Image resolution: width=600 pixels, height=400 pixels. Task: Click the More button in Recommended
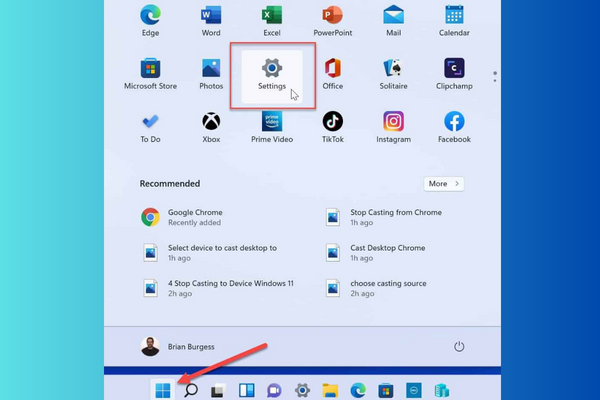pos(444,184)
